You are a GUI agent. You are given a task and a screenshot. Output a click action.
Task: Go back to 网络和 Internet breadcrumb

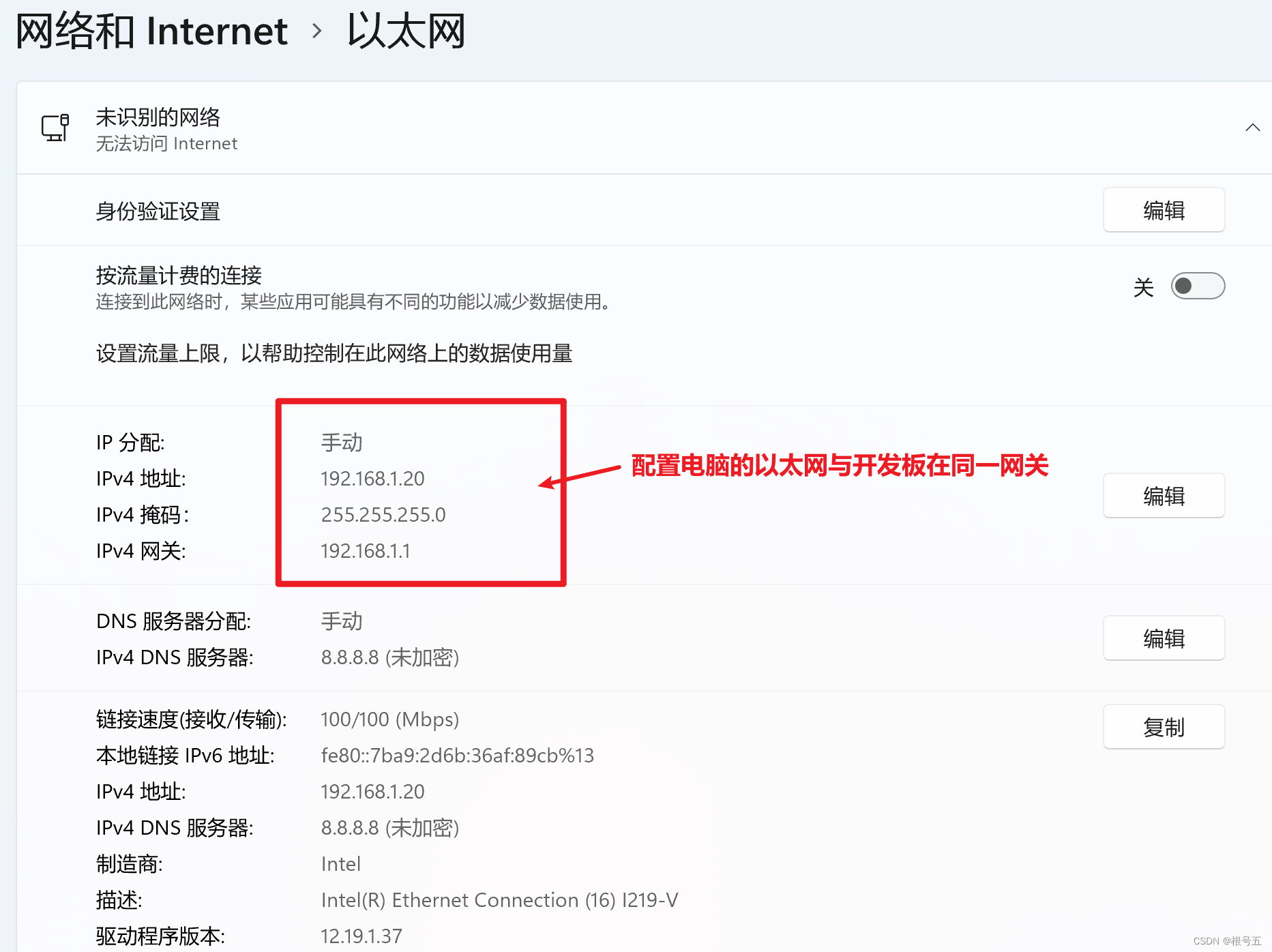click(151, 31)
